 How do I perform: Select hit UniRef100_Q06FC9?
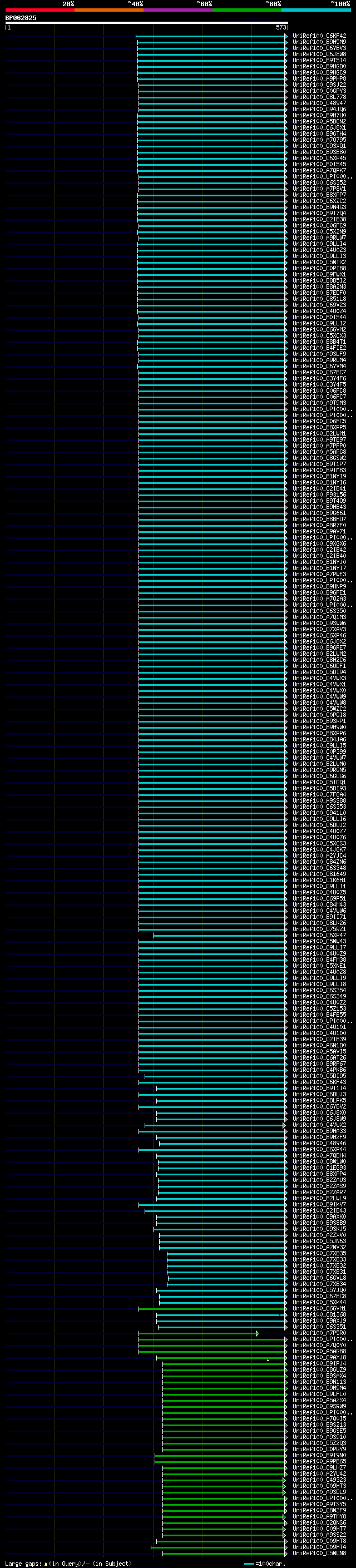click(319, 225)
